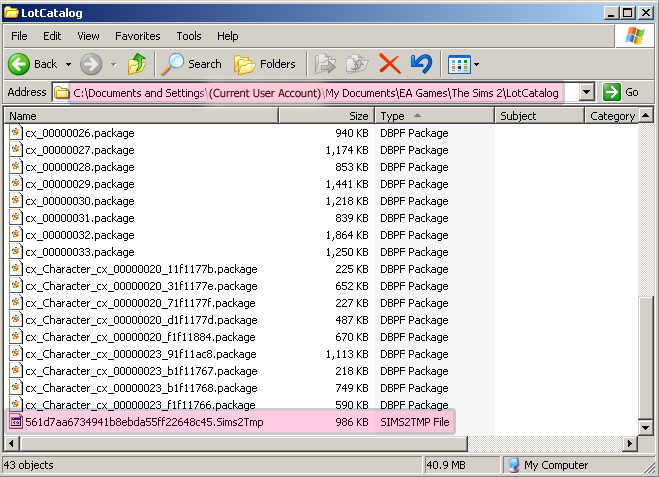This screenshot has height=477, width=659.
Task: Click the 43 objects status text
Action: coord(29,465)
